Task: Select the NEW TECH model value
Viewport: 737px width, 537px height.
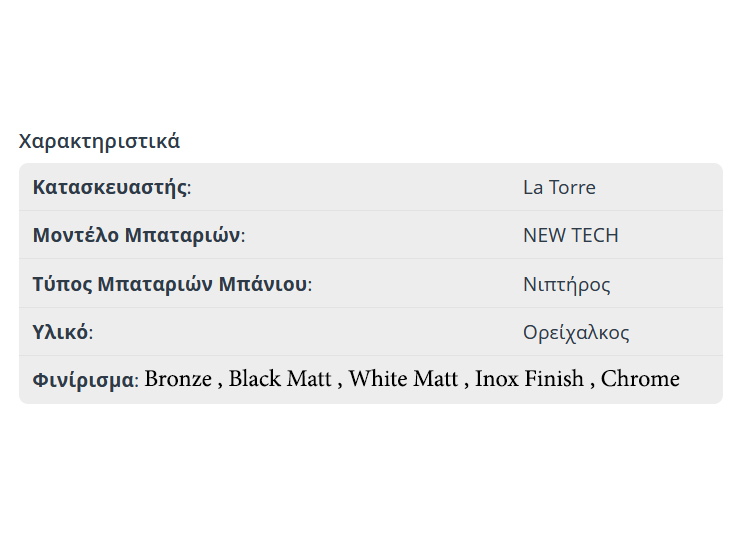Action: pos(570,235)
